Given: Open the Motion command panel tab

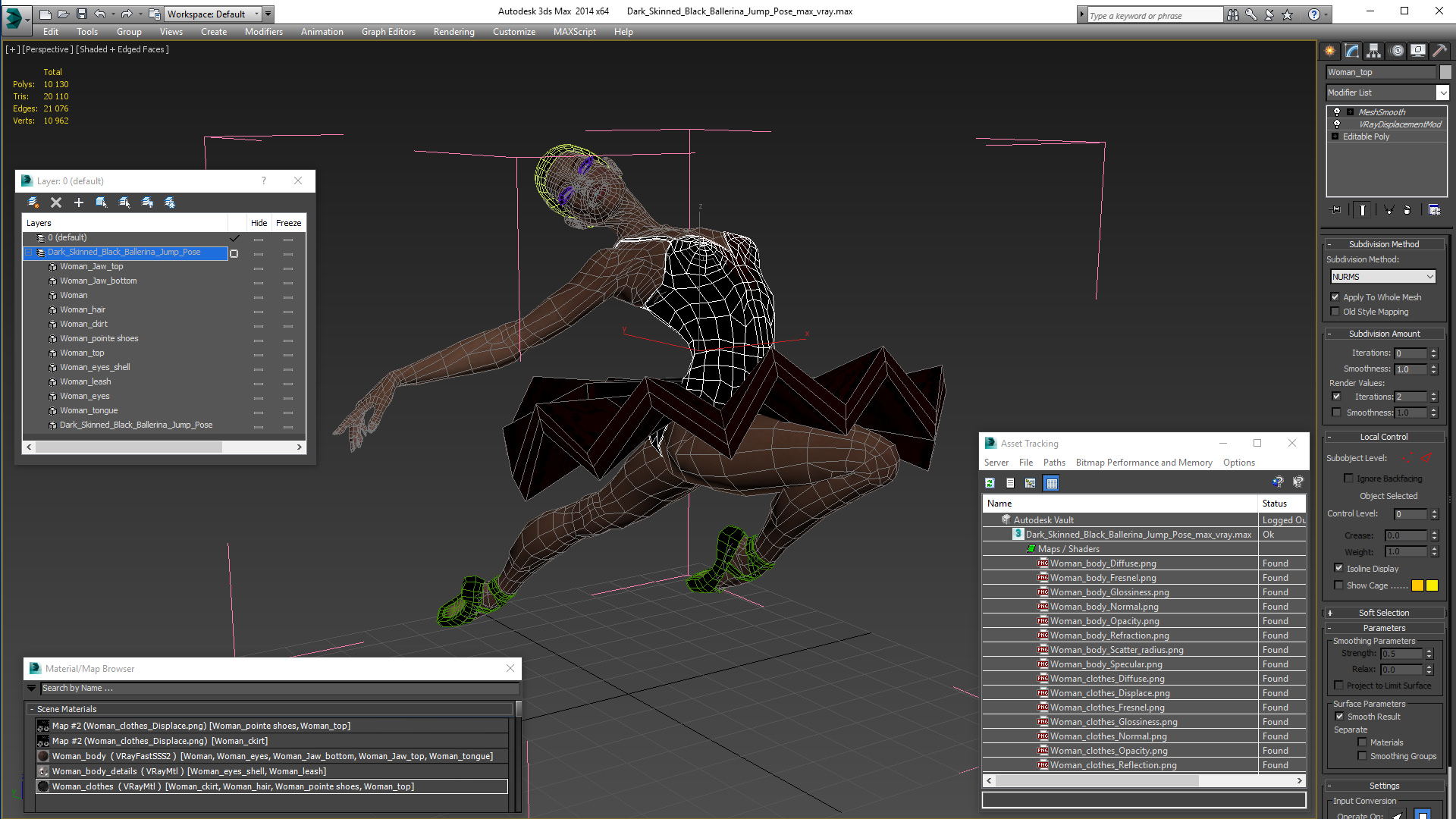Looking at the screenshot, I should click(1397, 51).
